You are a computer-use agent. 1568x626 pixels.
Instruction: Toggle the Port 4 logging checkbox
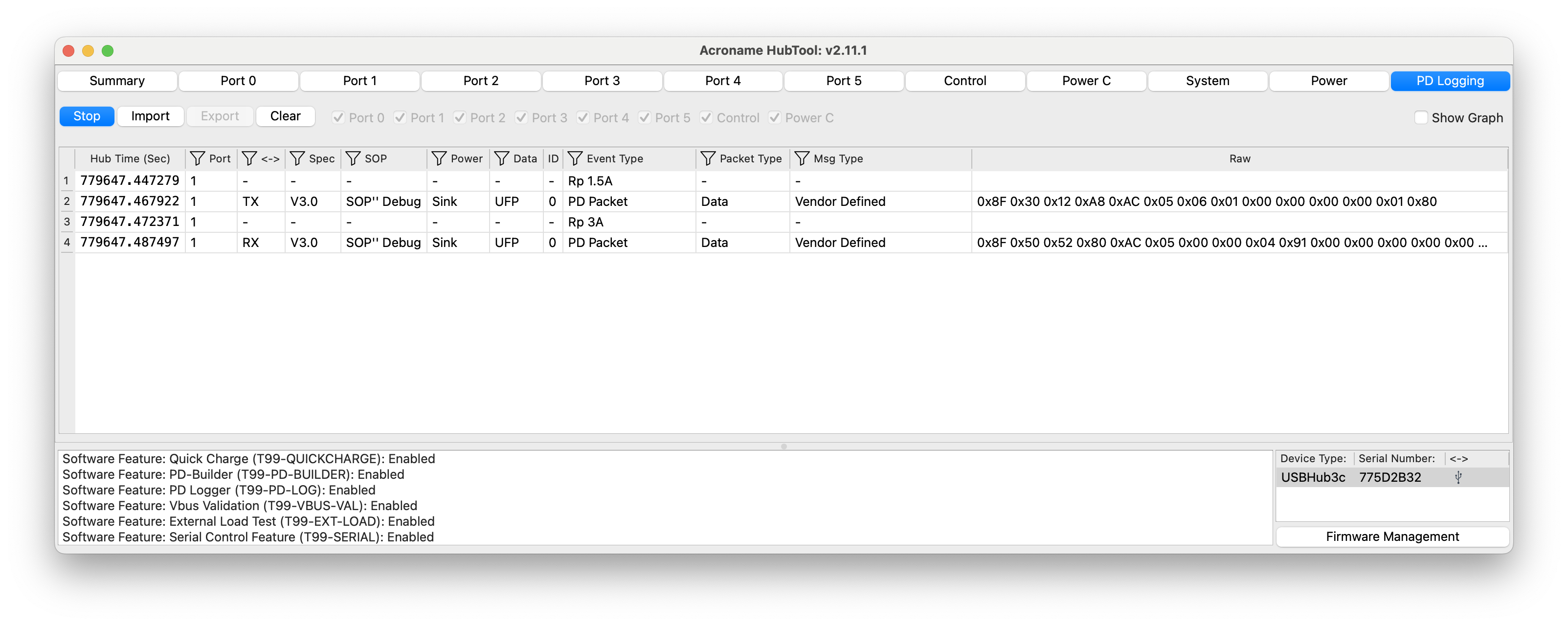tap(582, 117)
